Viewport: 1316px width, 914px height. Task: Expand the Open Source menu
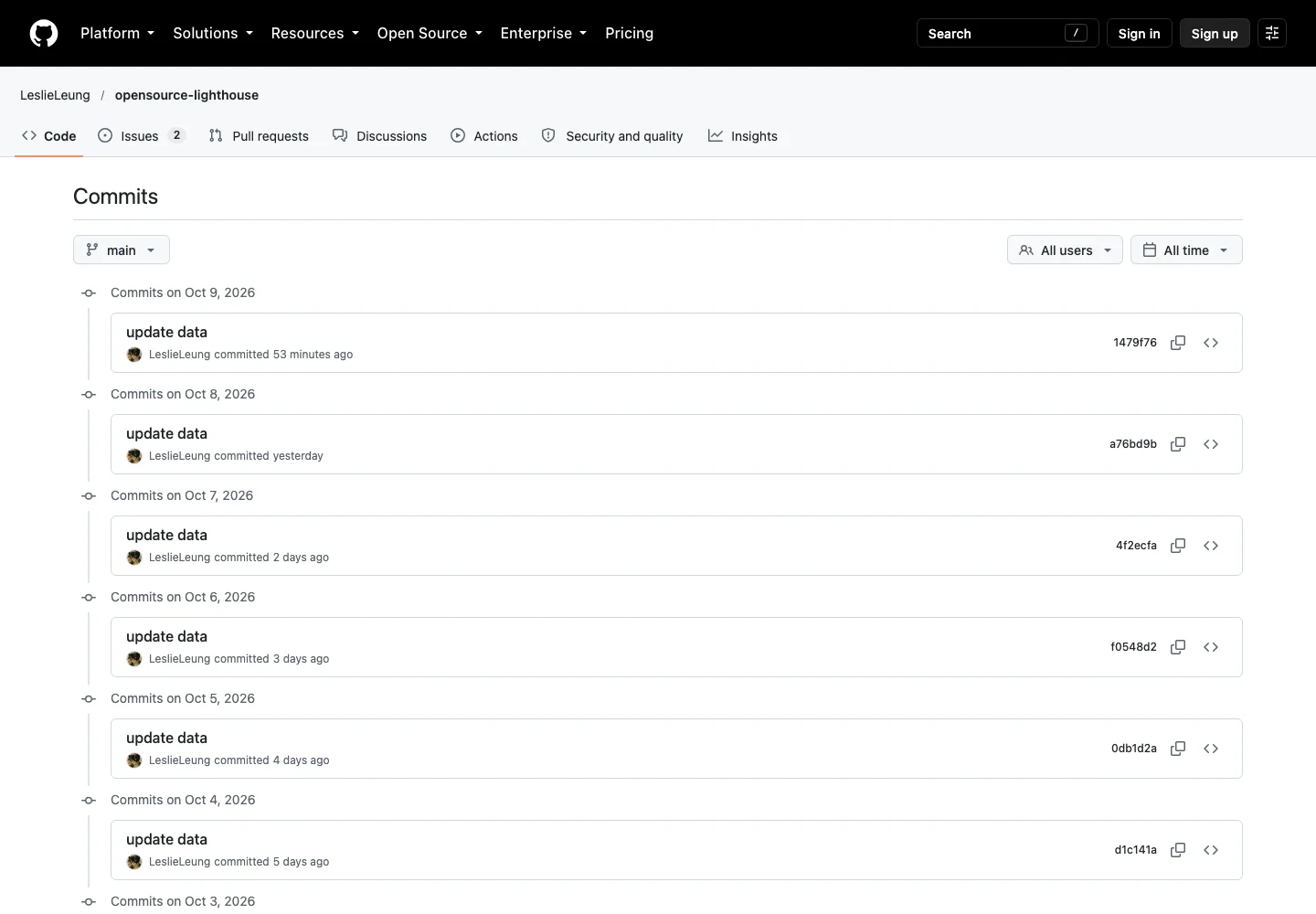point(430,33)
